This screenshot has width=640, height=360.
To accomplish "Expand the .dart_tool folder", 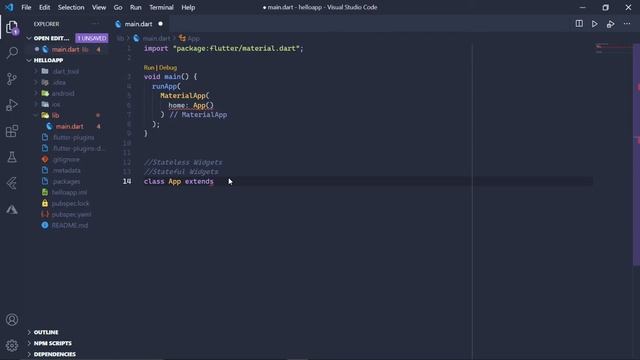I will (36, 71).
